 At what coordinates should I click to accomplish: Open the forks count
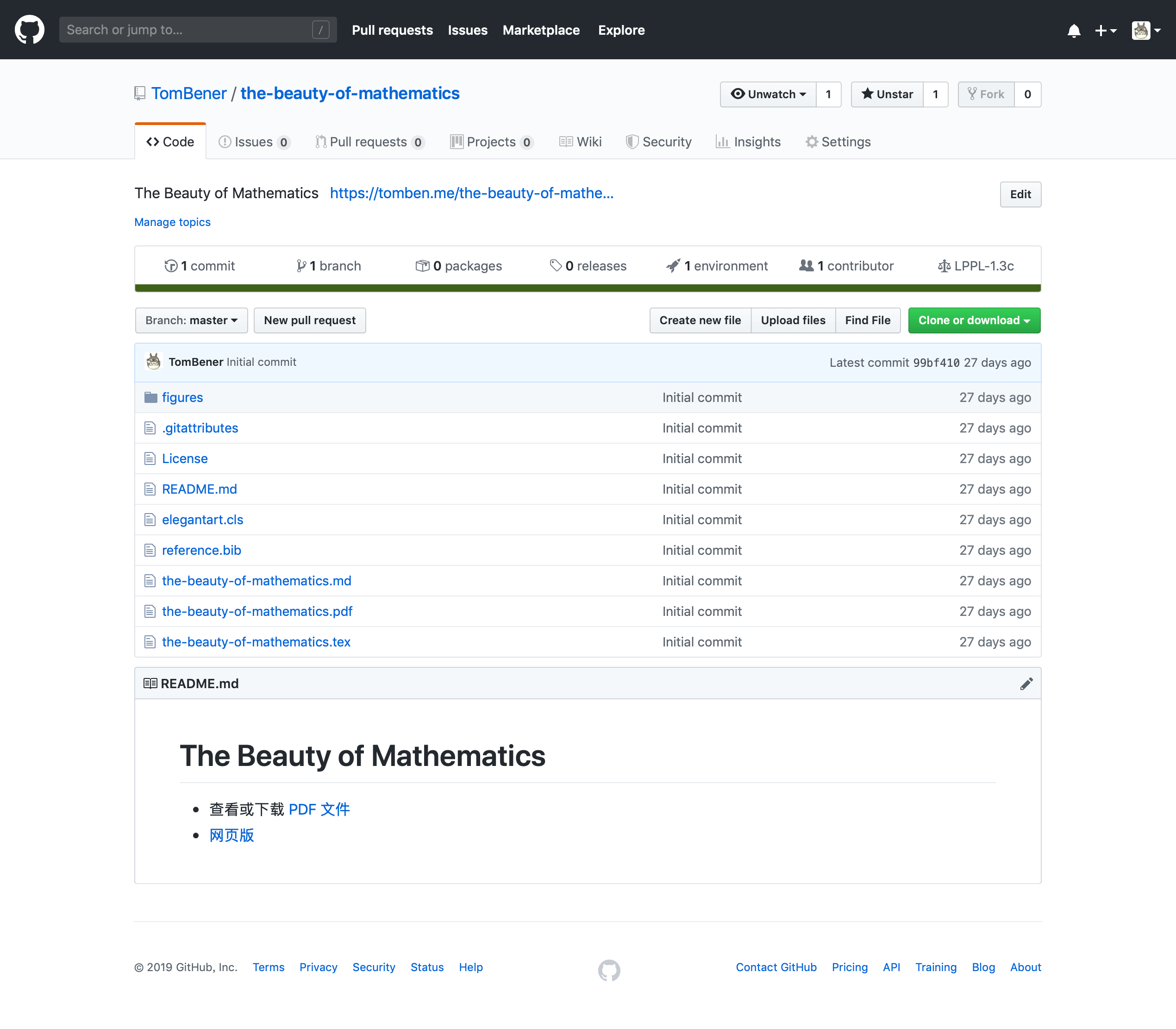[1027, 94]
